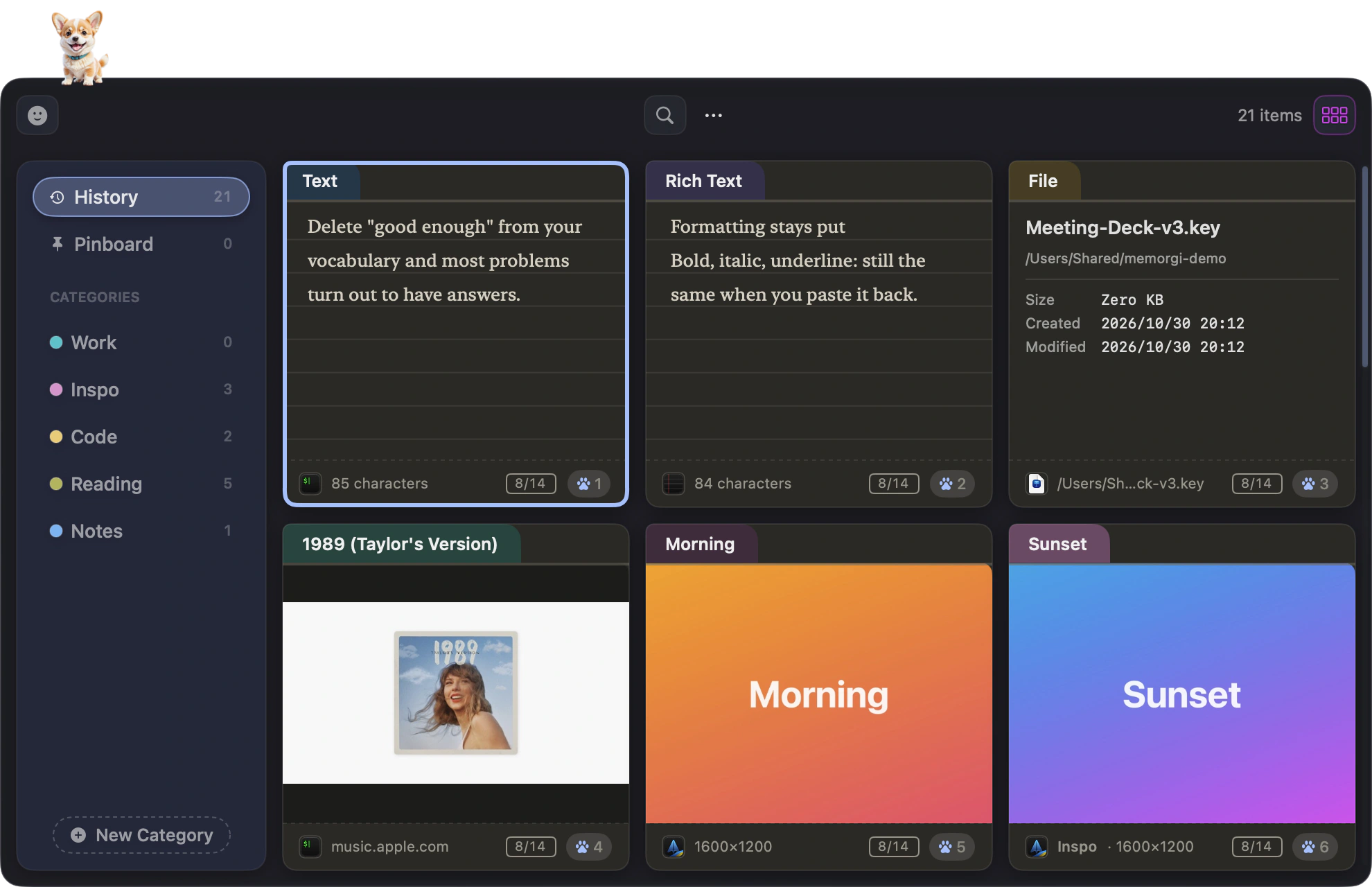Click Keynote file icon in File card footer

coord(1037,484)
